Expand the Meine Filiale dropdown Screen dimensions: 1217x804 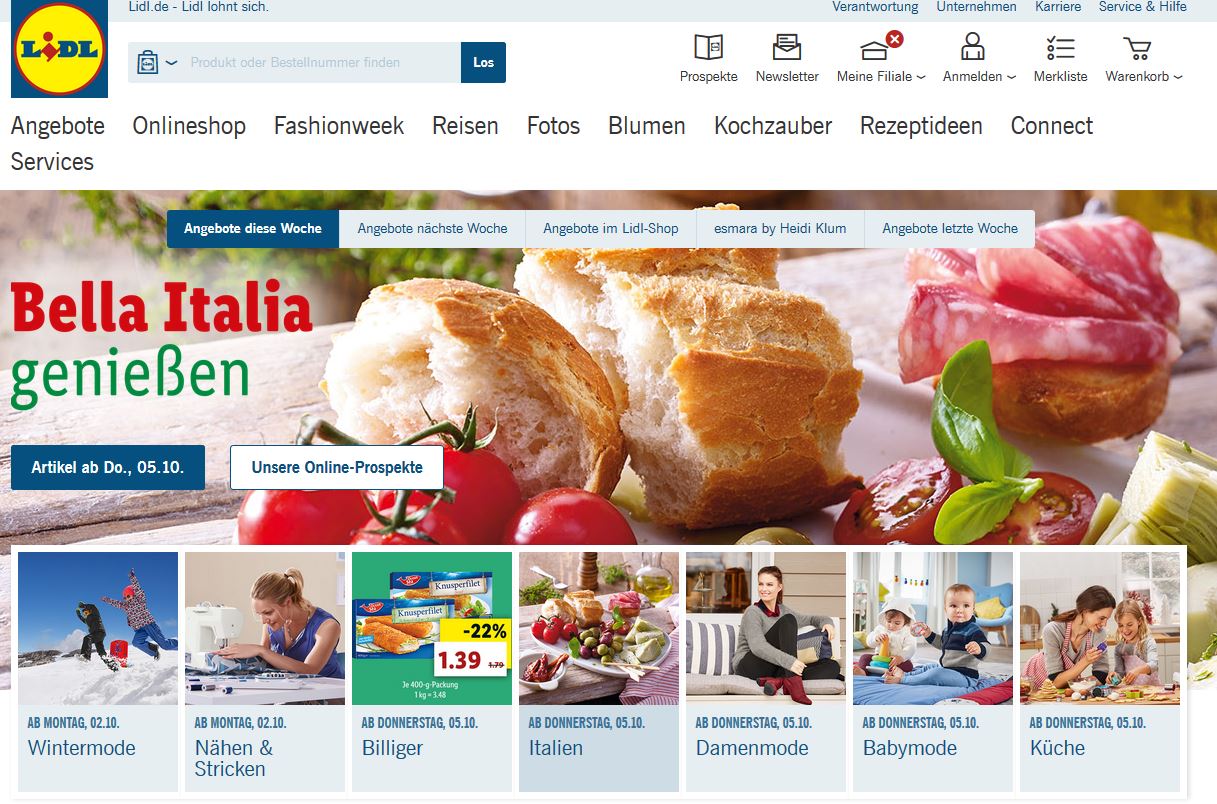tap(921, 77)
